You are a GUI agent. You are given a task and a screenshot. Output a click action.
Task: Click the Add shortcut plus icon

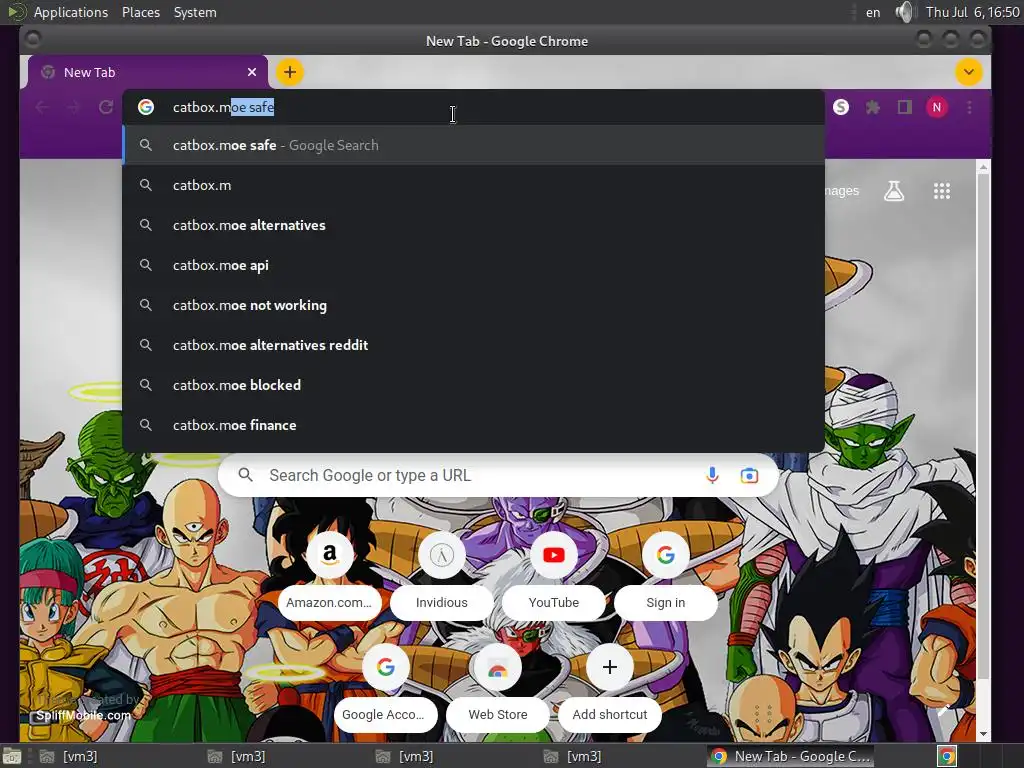[x=610, y=667]
